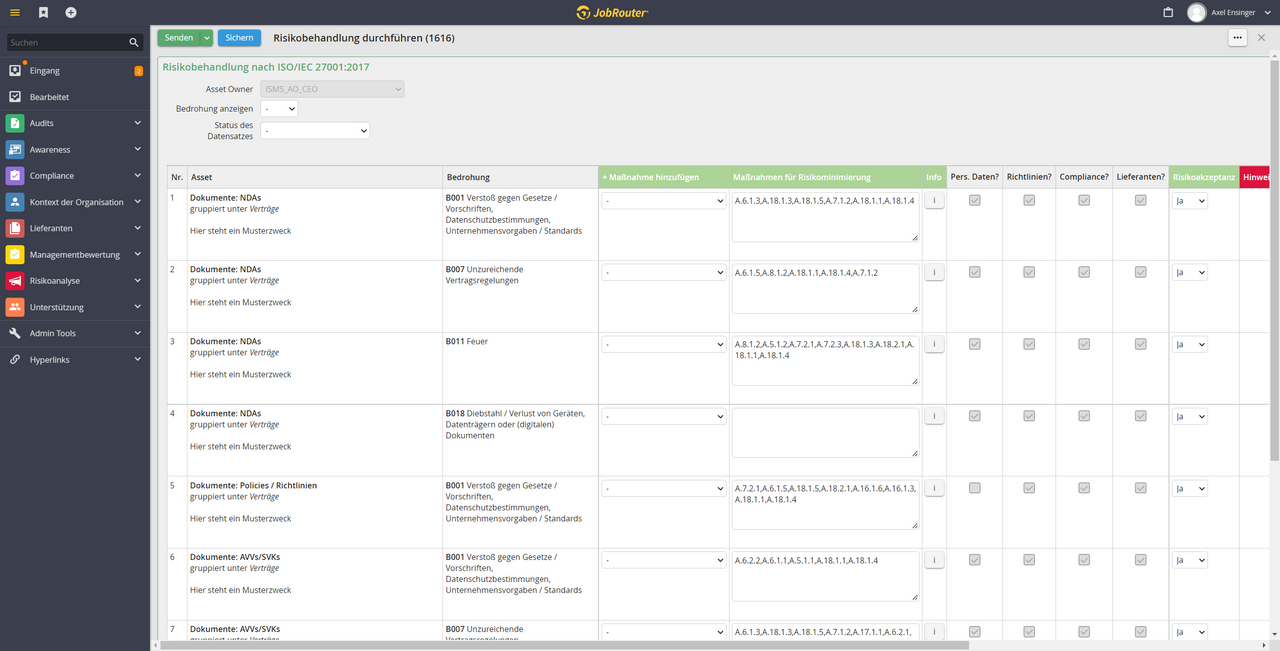The width and height of the screenshot is (1280, 651).
Task: Toggle Lieferanten checkbox in row 2
Action: click(x=1141, y=272)
